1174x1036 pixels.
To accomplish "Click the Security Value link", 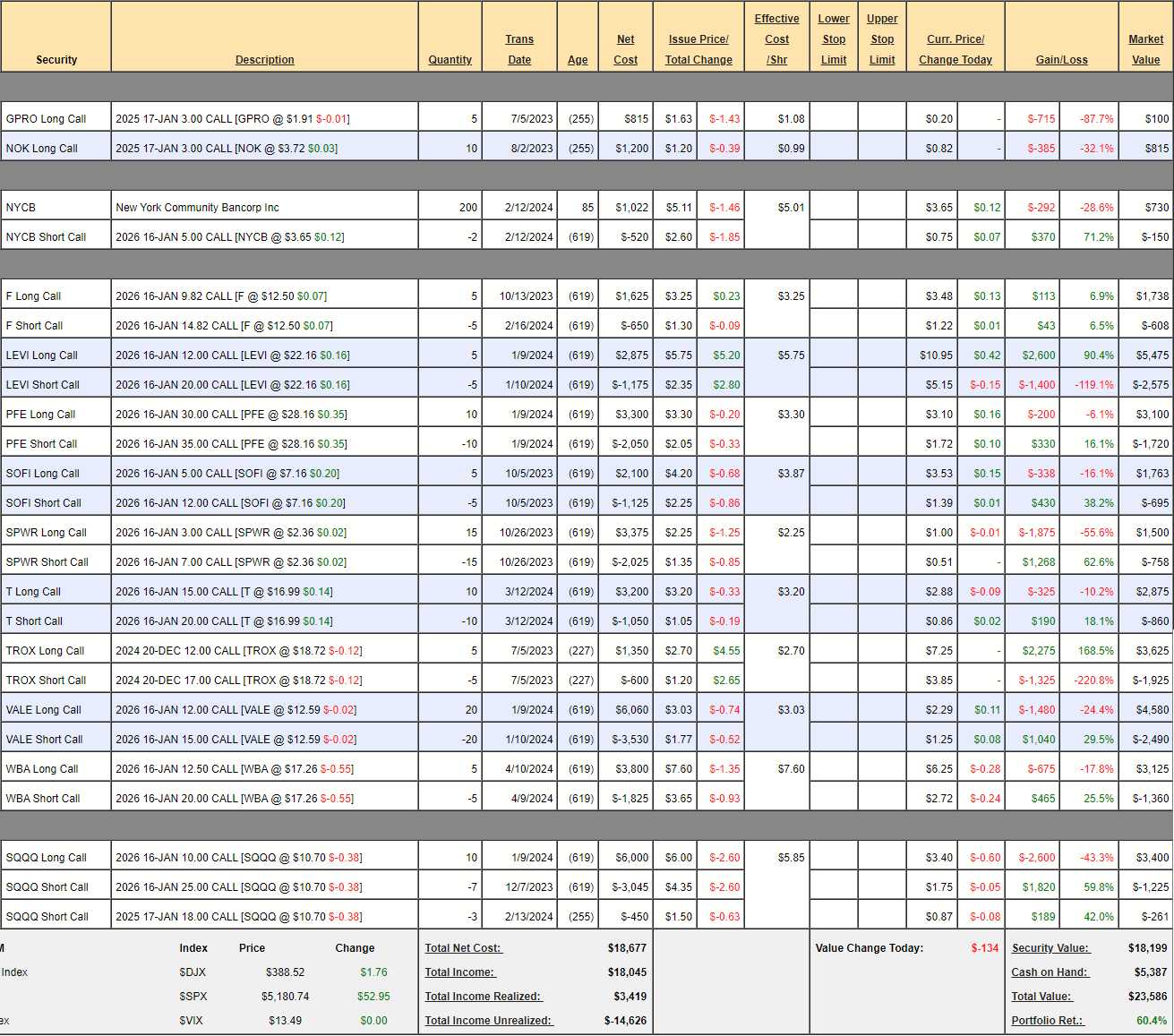I will tap(1050, 948).
